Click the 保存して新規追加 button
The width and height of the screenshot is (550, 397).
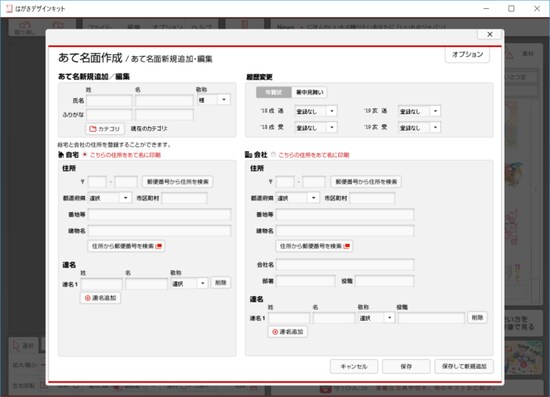pos(464,366)
